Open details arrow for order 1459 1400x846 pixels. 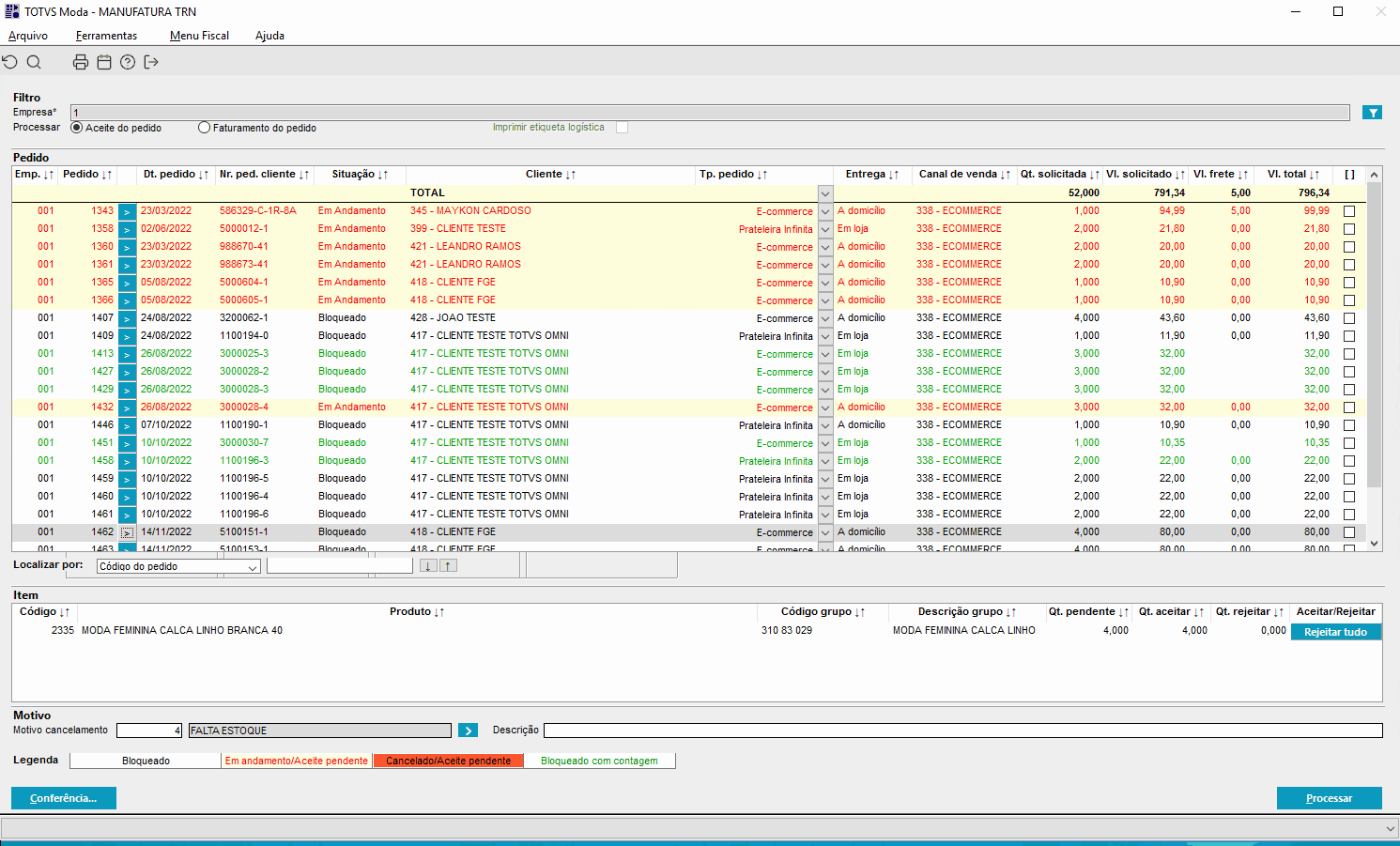click(127, 479)
